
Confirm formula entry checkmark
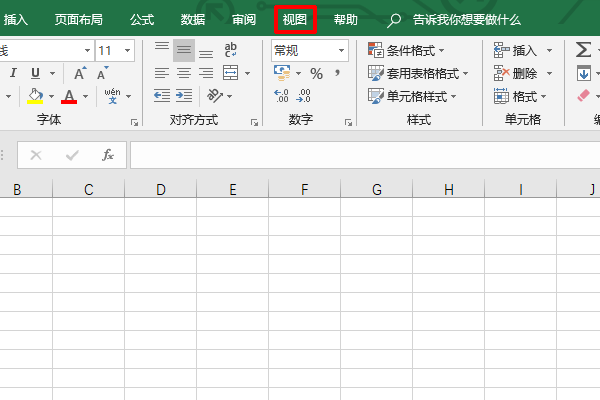pyautogui.click(x=72, y=155)
